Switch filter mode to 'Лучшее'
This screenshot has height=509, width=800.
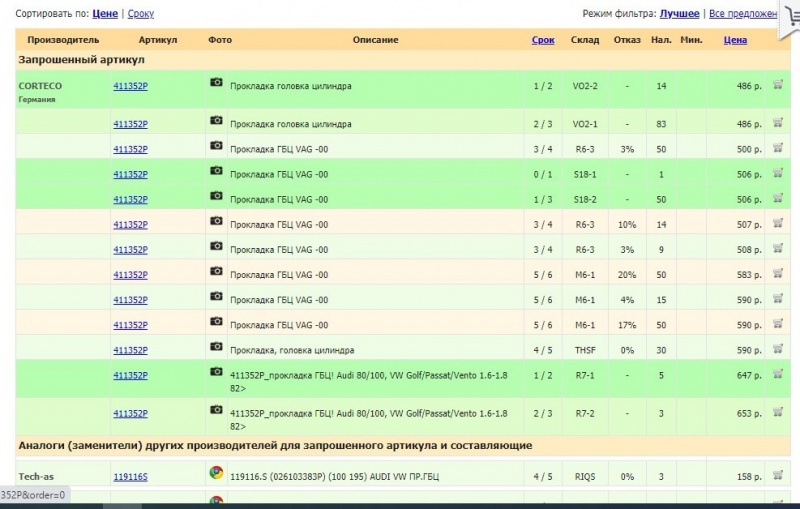click(680, 14)
